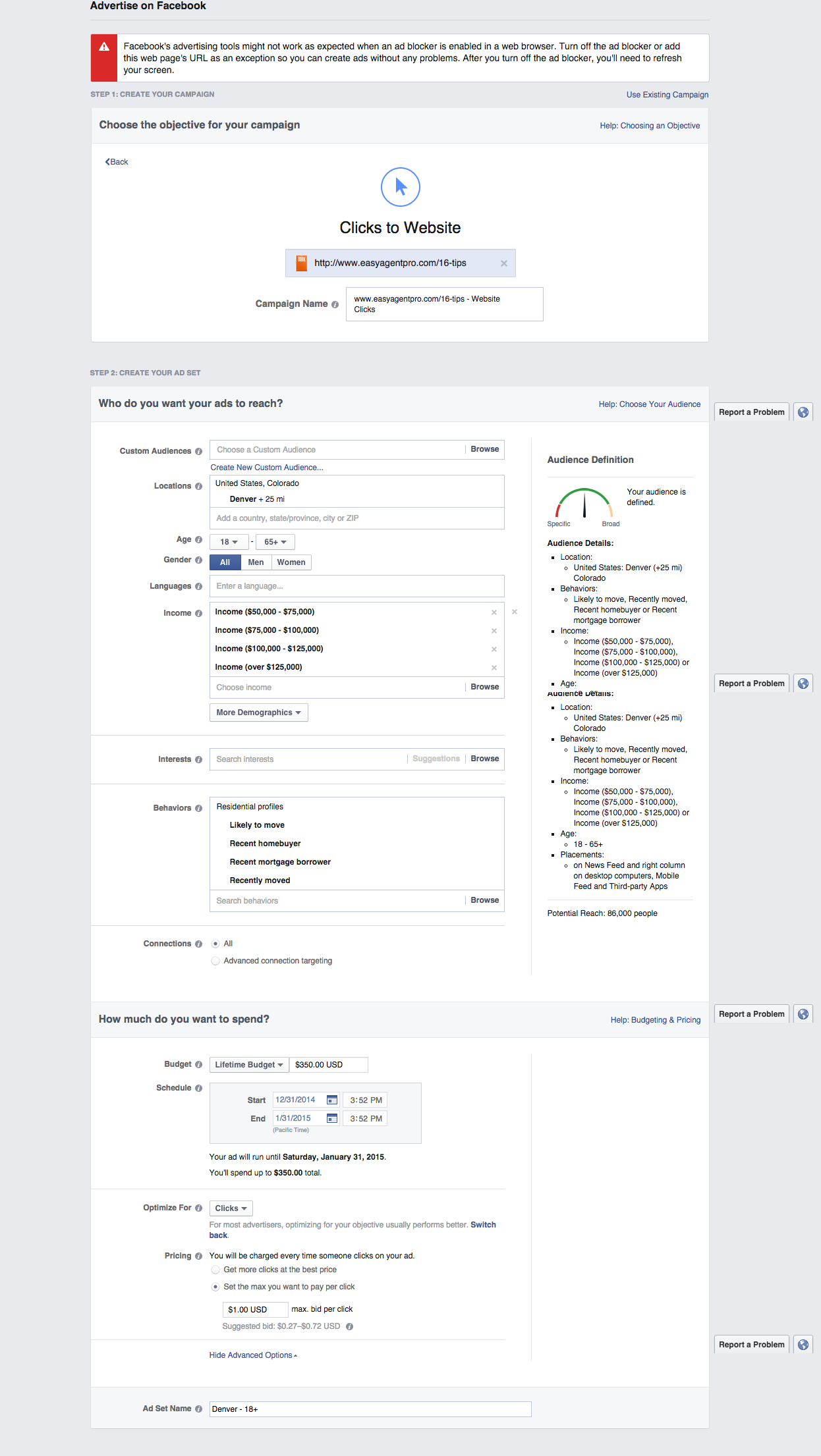Click the info icon beside Campaign Name

point(335,304)
